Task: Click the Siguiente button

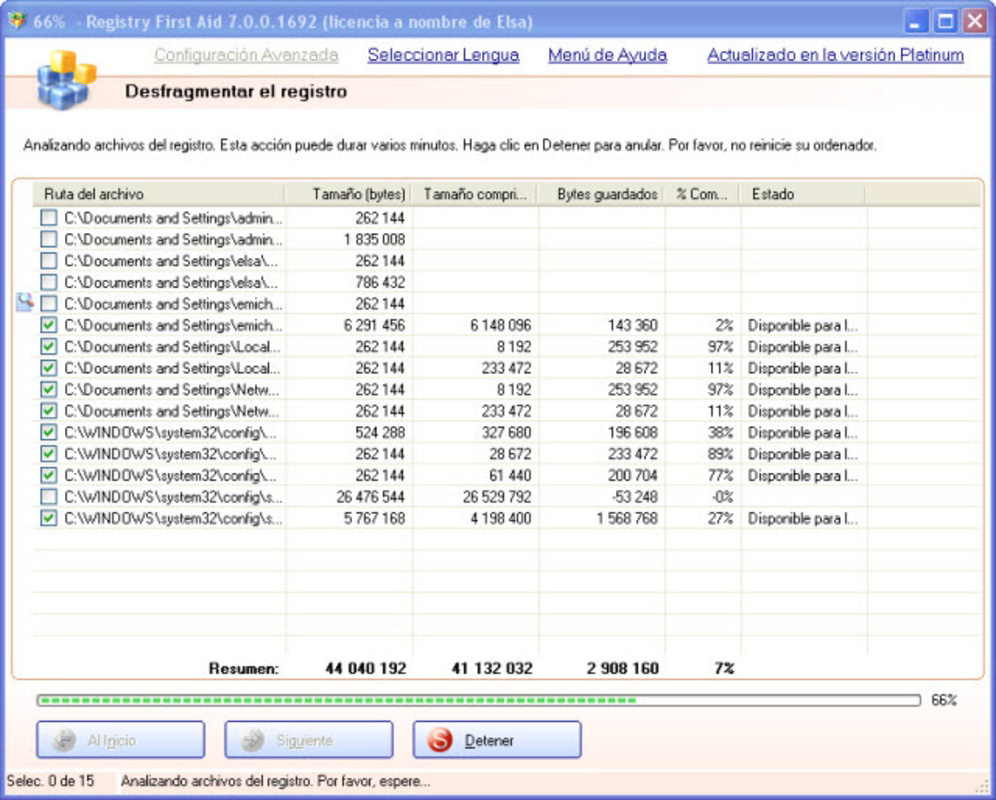Action: 309,740
